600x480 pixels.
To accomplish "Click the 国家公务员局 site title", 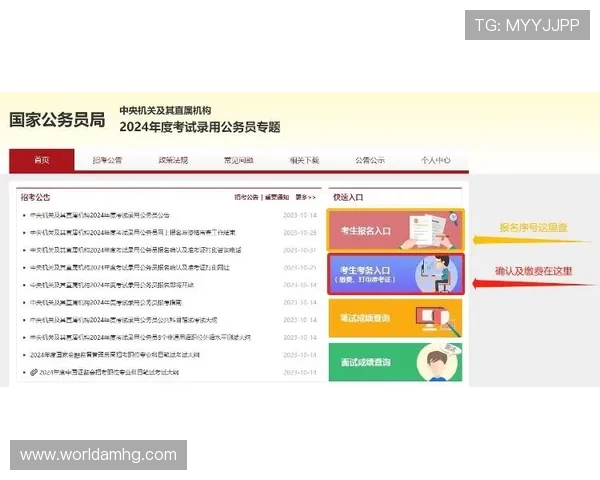I will (57, 120).
